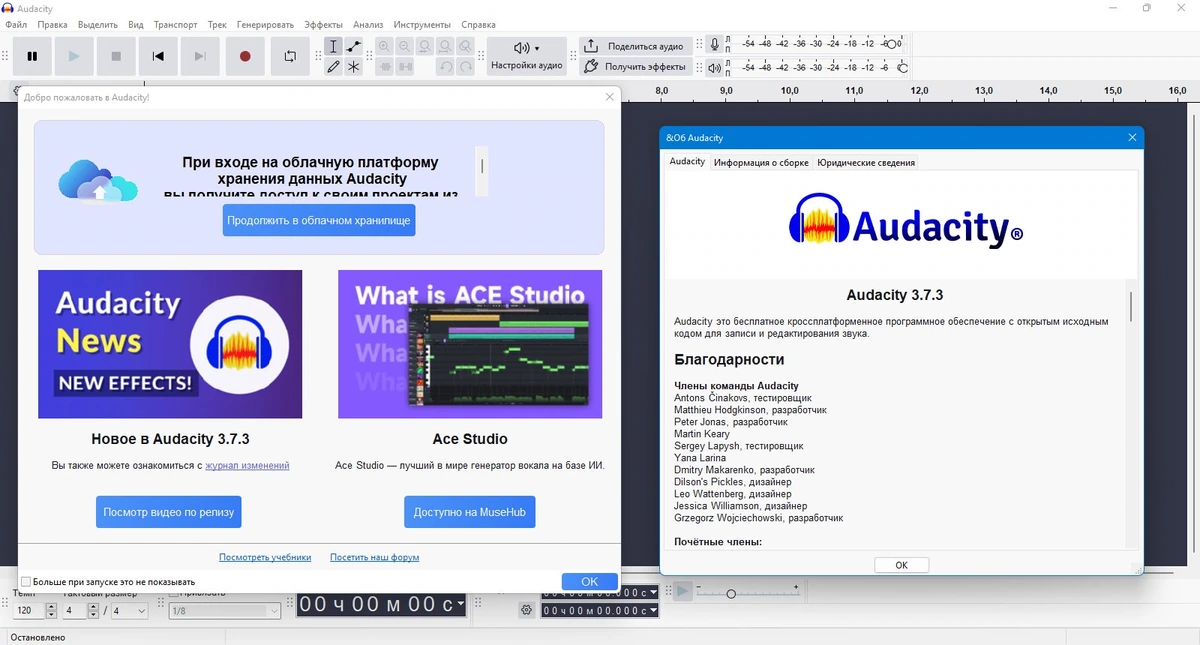This screenshot has width=1200, height=645.
Task: Click the selection toolbar gear settings icon
Action: [526, 610]
